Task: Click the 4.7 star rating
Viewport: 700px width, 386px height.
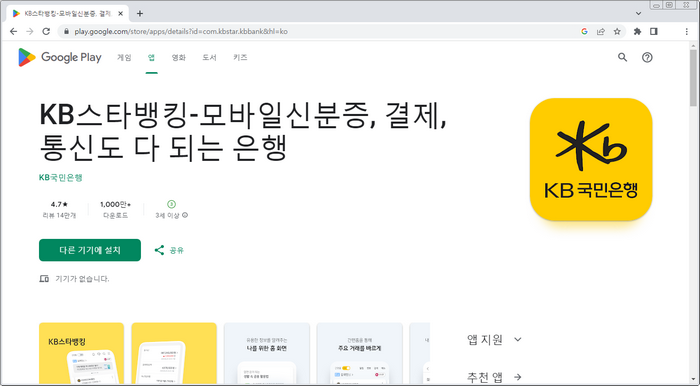Action: pyautogui.click(x=59, y=204)
